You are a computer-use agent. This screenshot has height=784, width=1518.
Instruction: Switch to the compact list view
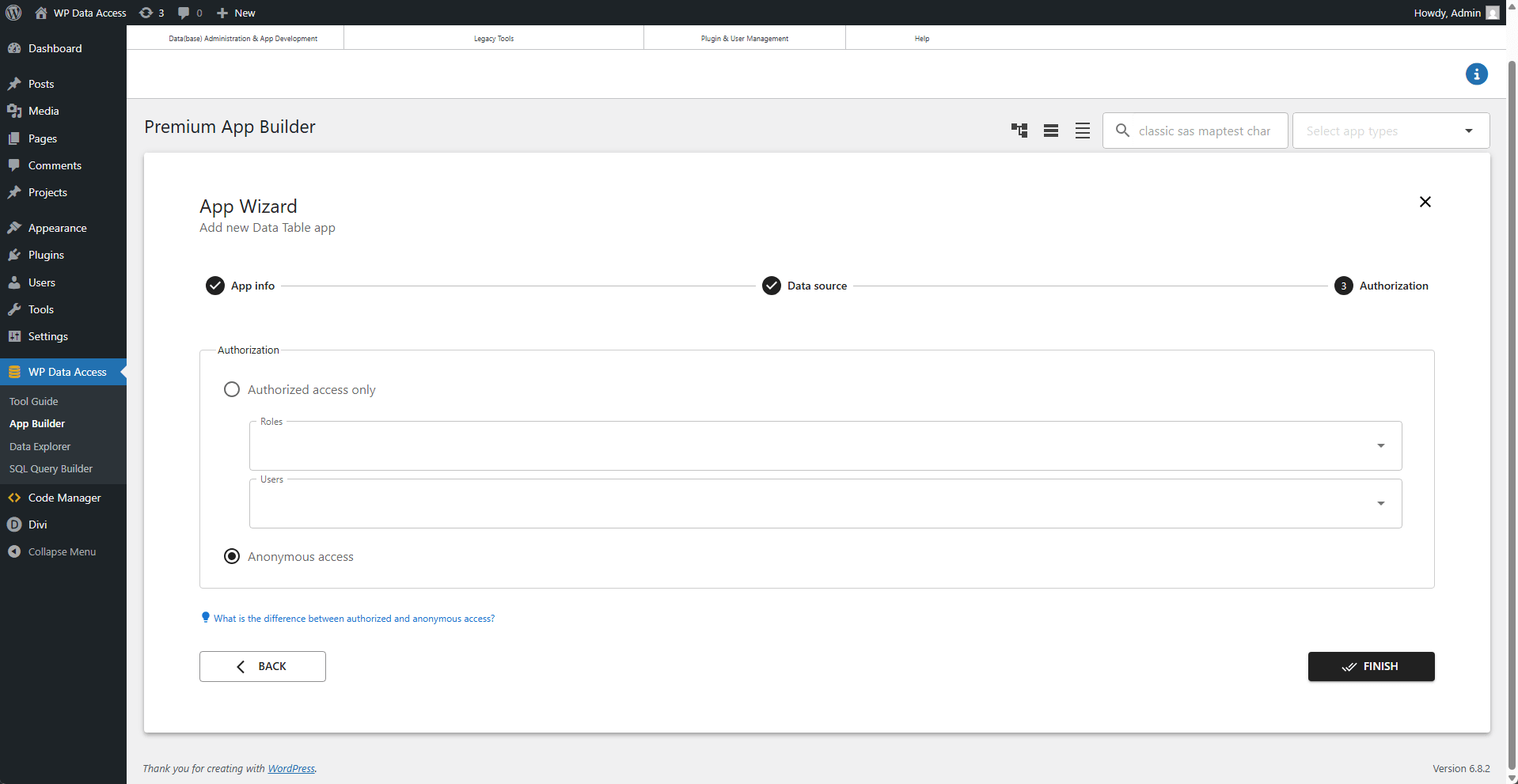click(1051, 131)
